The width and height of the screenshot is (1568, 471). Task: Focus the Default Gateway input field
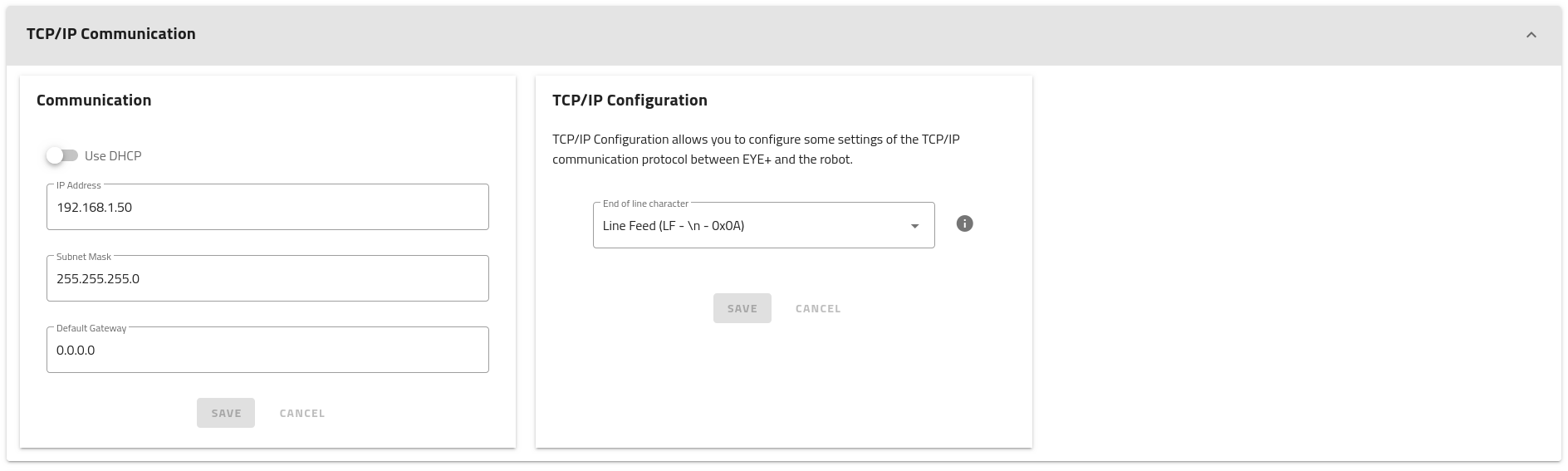tap(267, 351)
